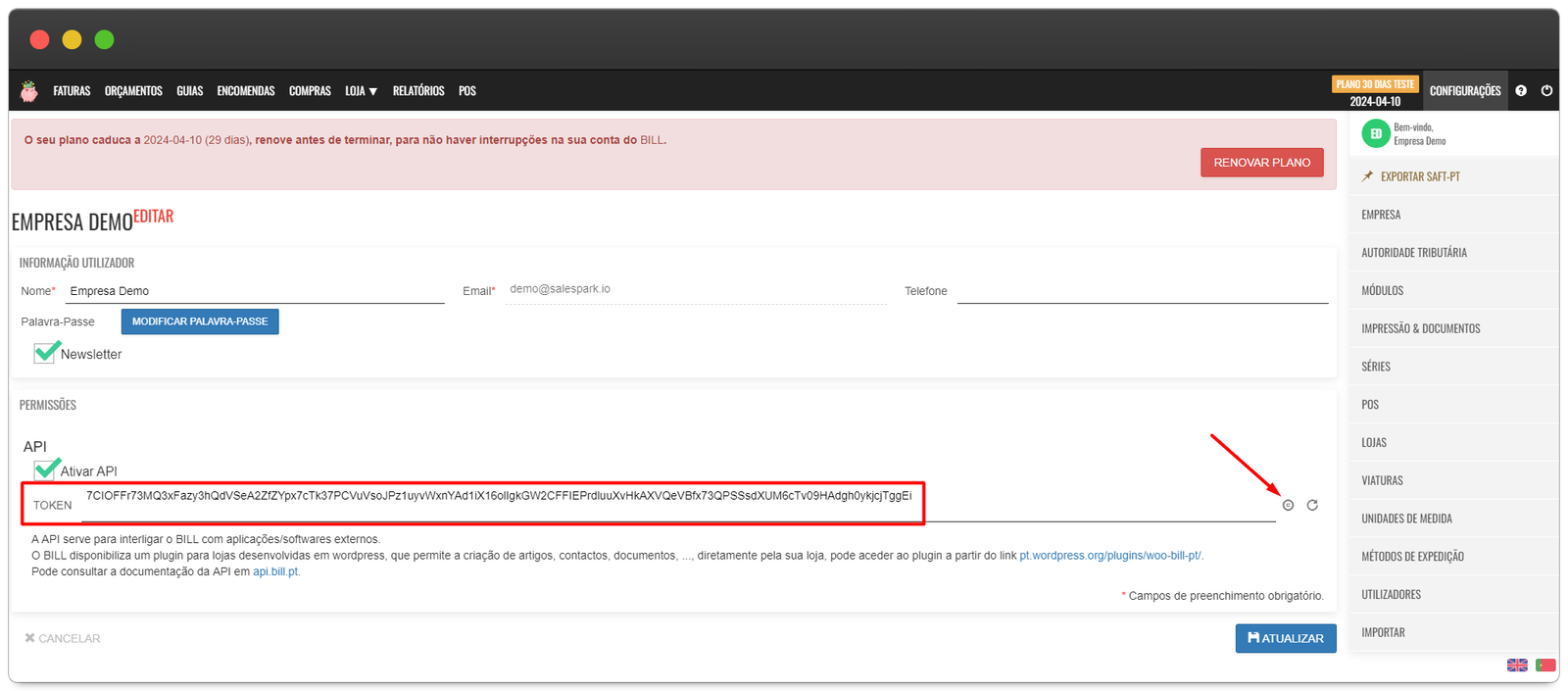
Task: Click into the Telefone input field
Action: point(1142,291)
